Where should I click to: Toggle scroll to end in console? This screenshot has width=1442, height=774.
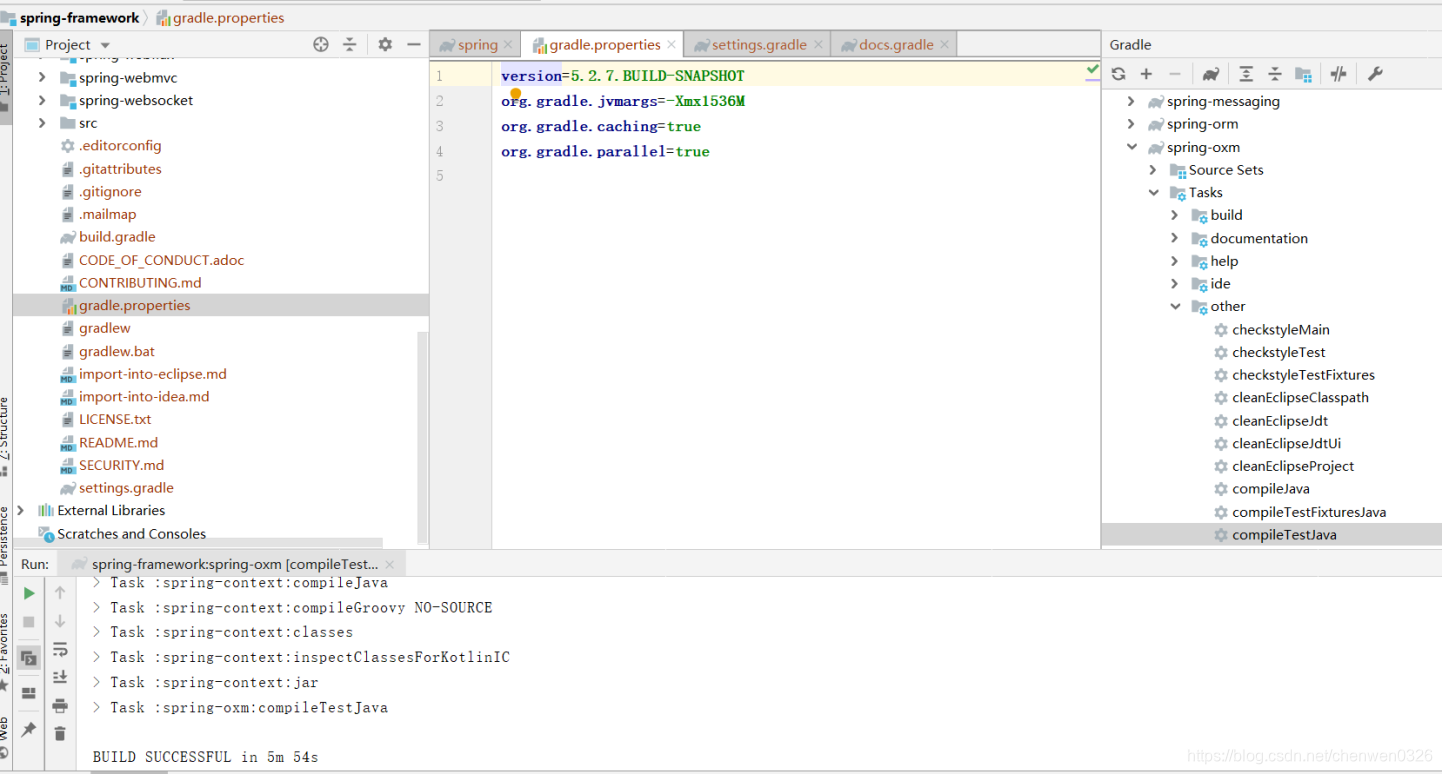(x=60, y=677)
